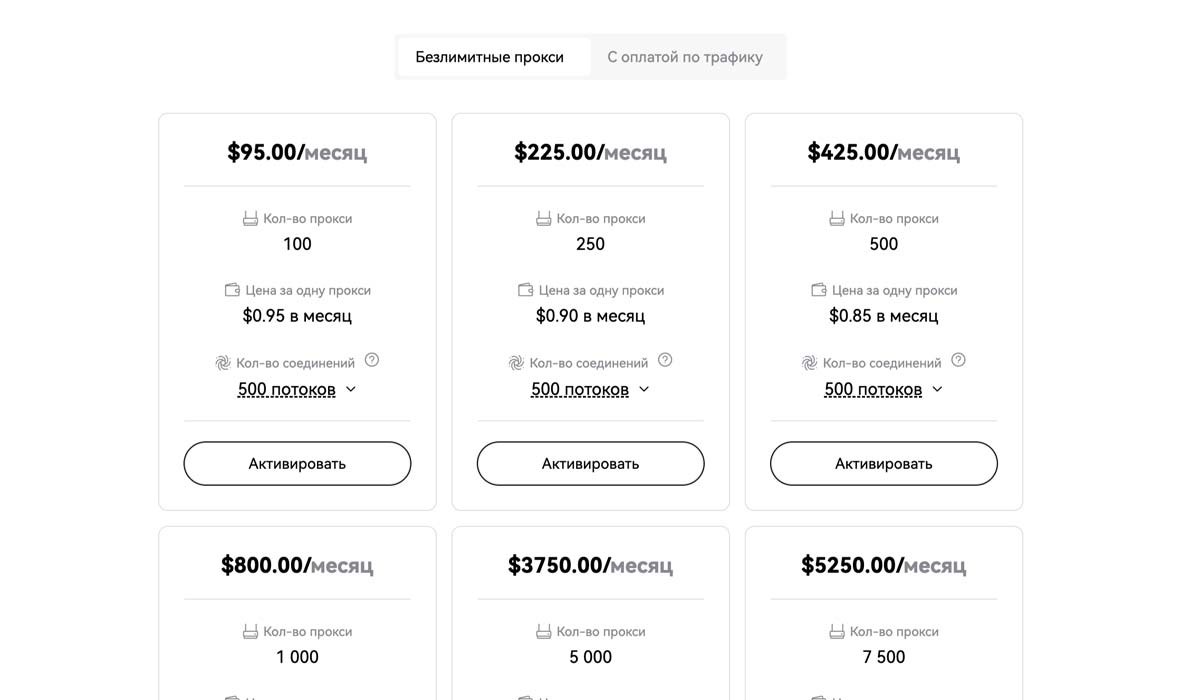Activate the $425.00 per month plan
The width and height of the screenshot is (1200, 700).
(x=883, y=464)
